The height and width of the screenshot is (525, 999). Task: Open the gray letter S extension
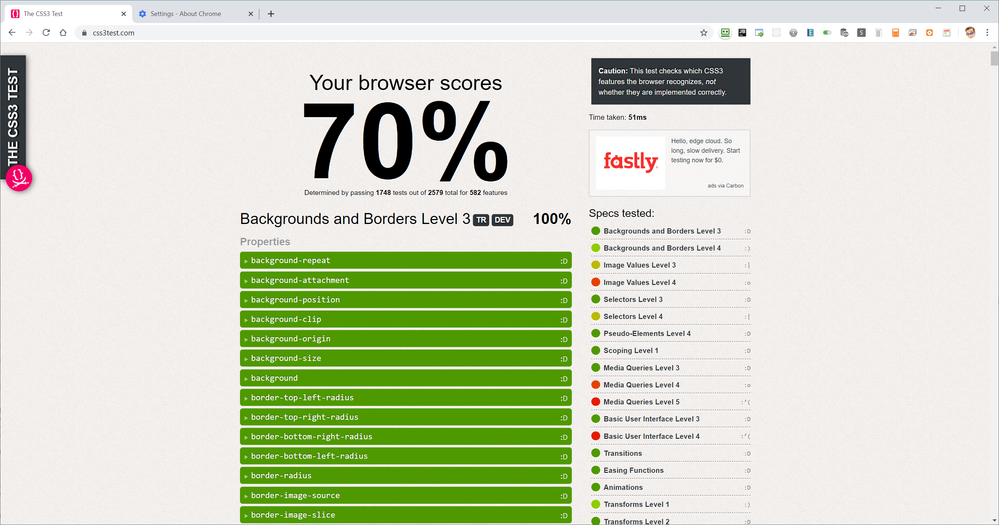[x=861, y=32]
